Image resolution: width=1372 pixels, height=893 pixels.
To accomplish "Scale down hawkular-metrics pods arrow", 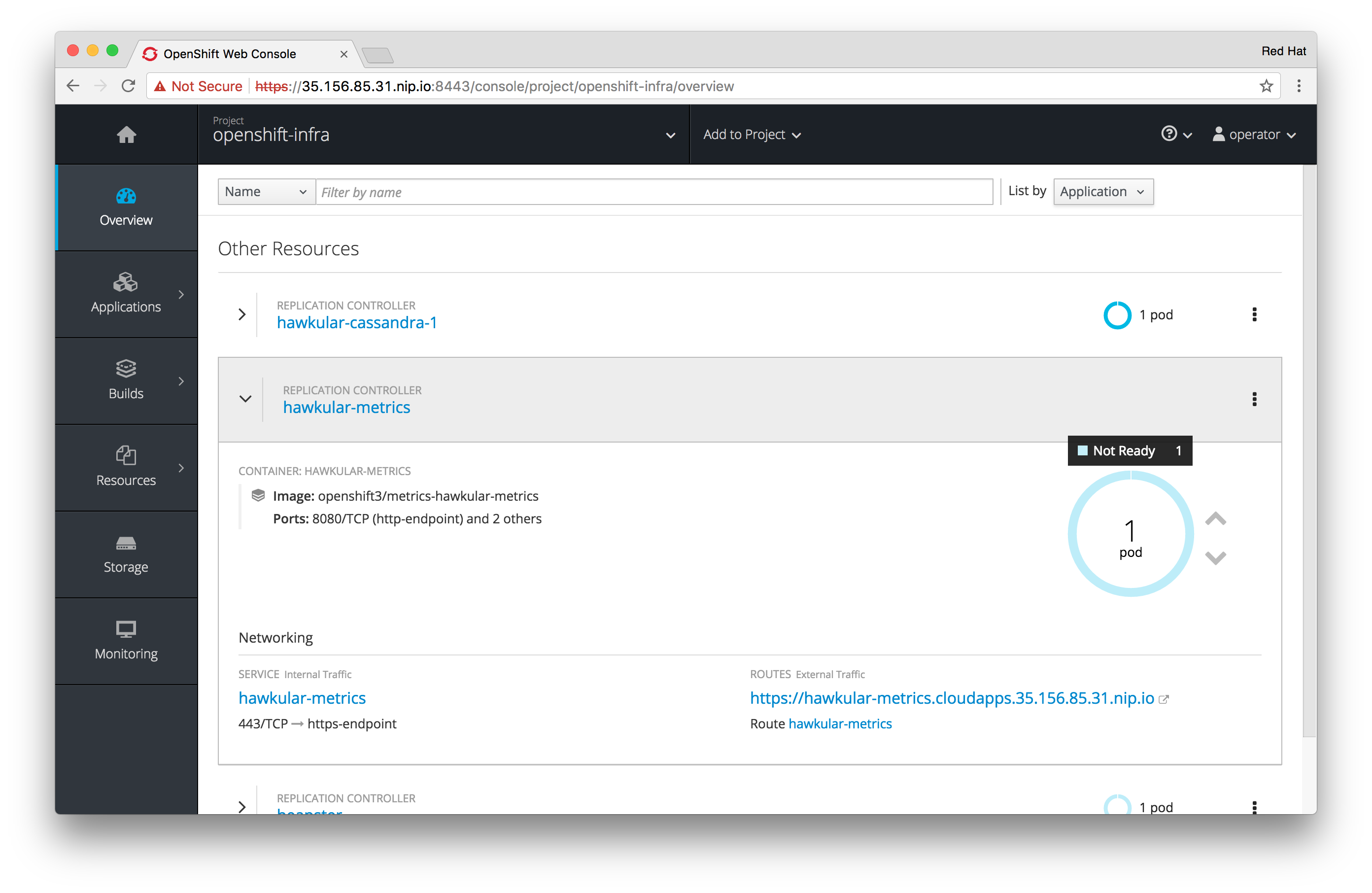I will pyautogui.click(x=1215, y=557).
